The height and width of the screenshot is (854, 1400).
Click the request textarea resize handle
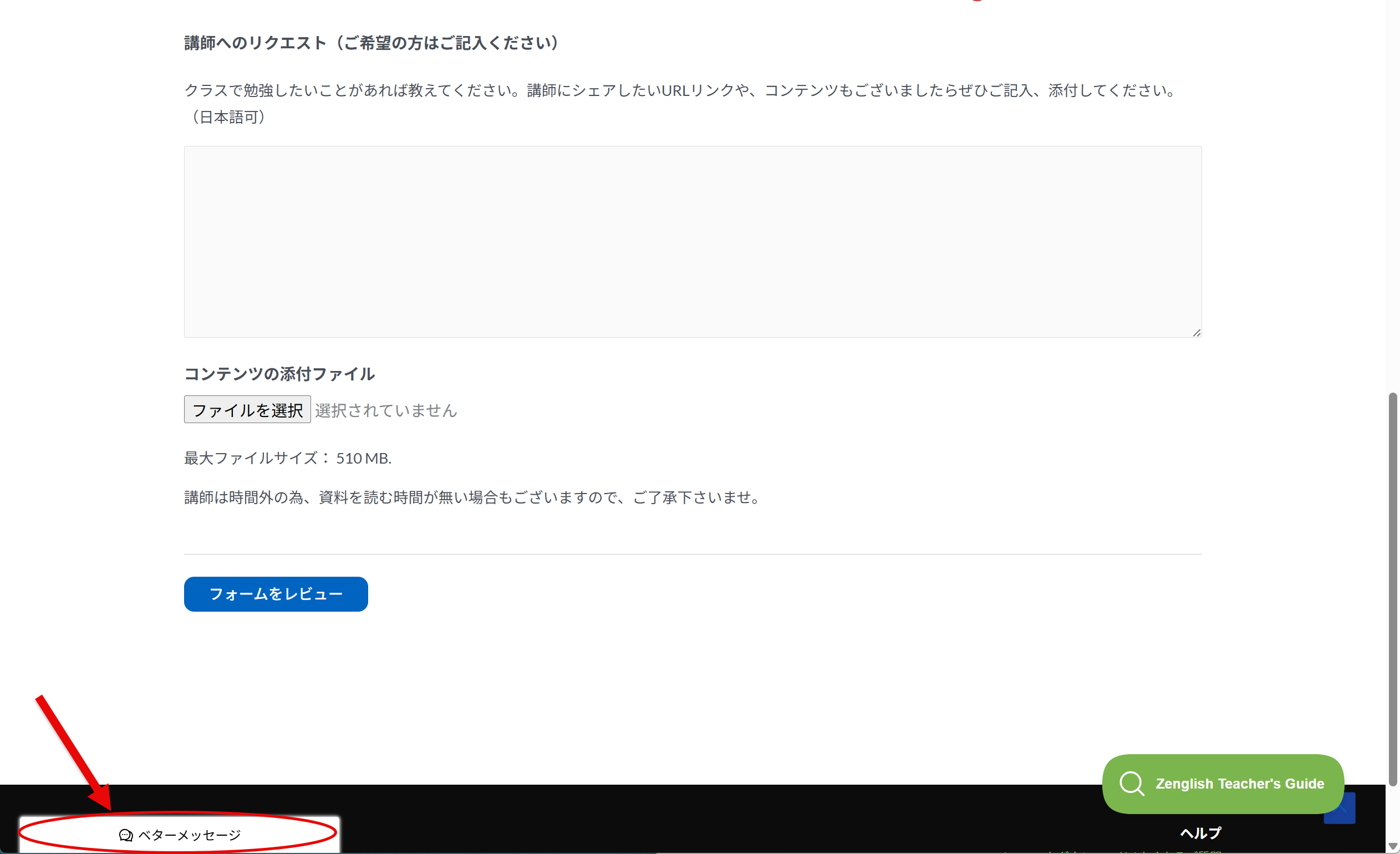(1197, 333)
